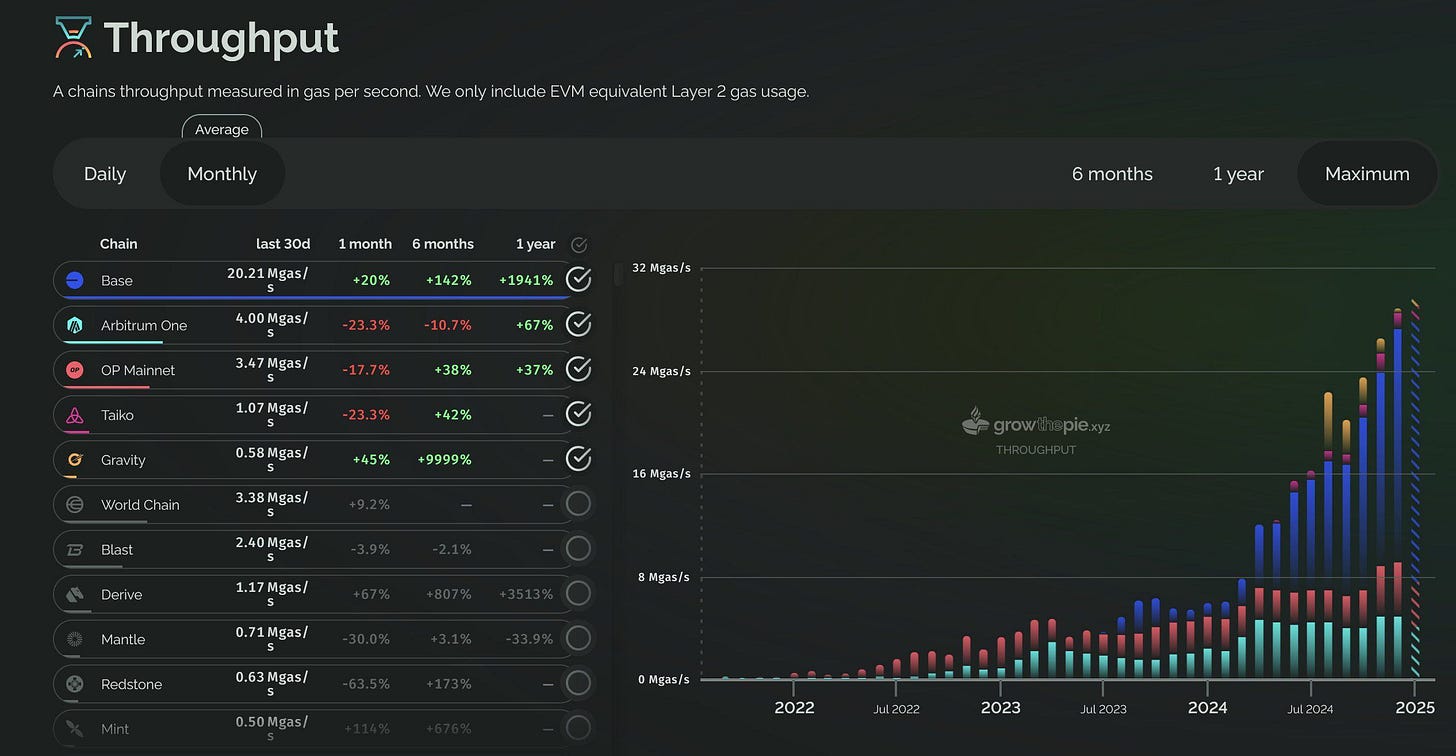Screen dimensions: 1456x756
Task: Click the Redstone logo icon
Action: [x=74, y=684]
